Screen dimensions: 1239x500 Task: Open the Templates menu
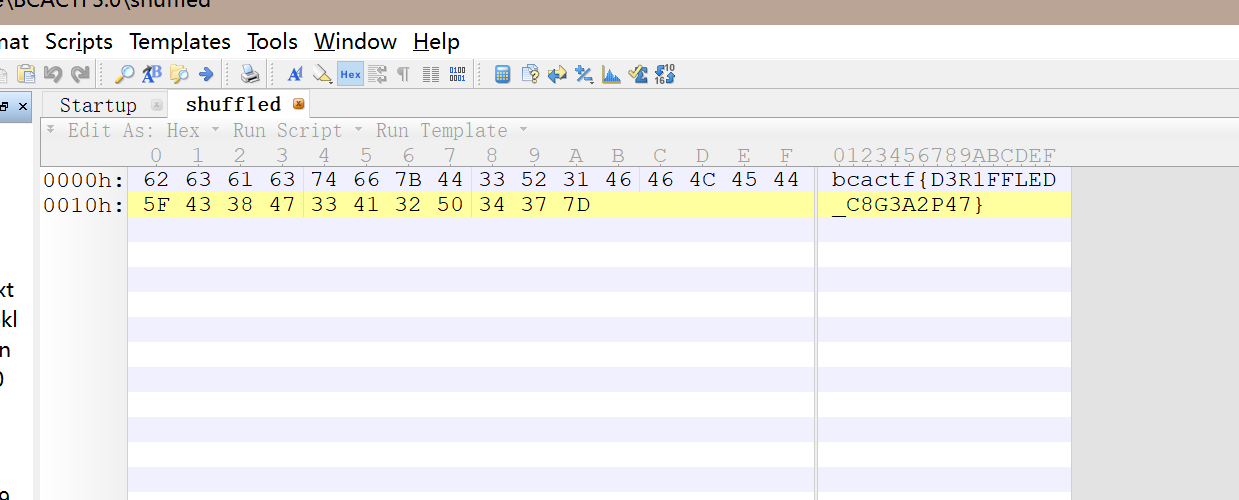[x=180, y=42]
